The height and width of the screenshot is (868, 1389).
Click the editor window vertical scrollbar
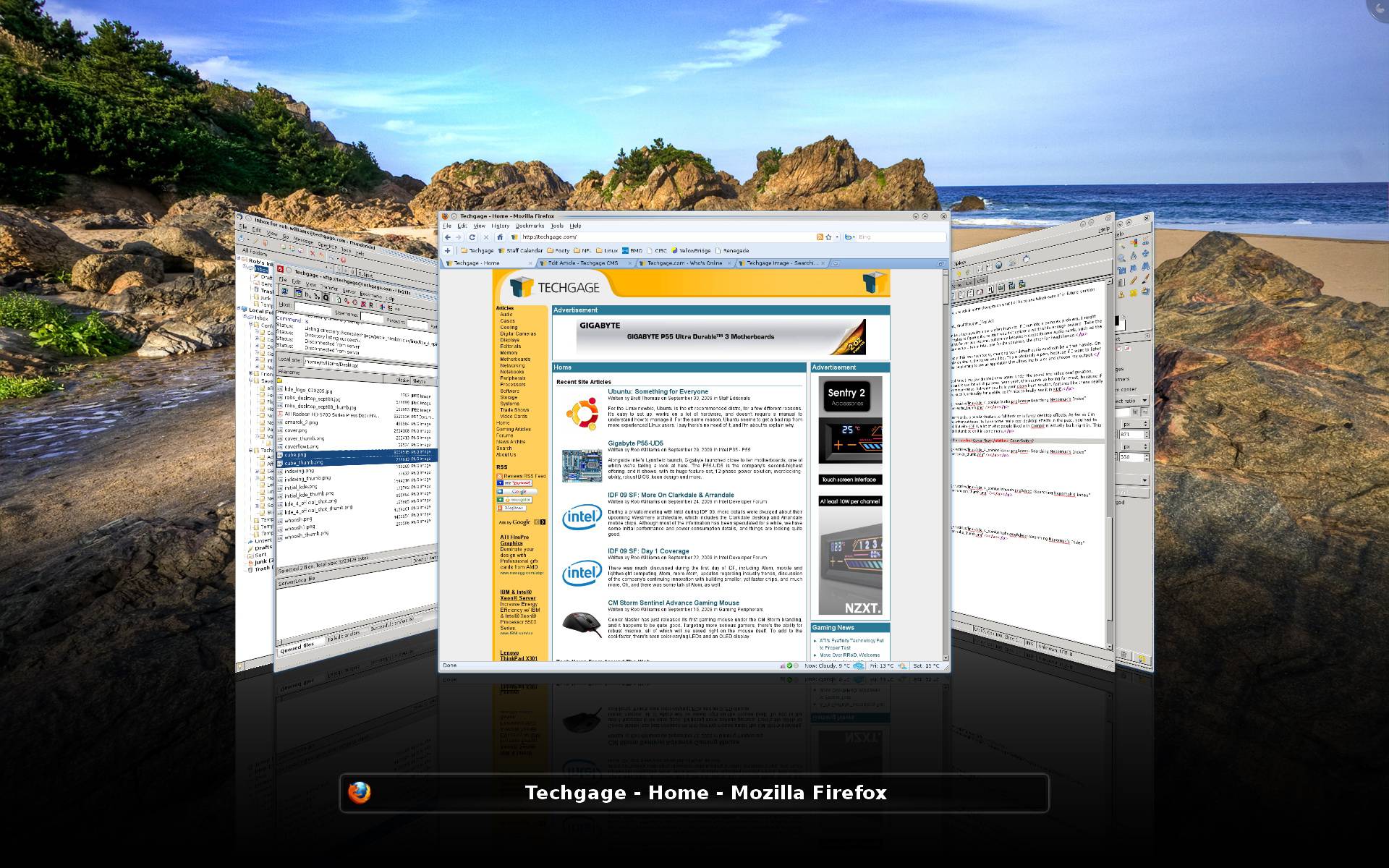1109,463
